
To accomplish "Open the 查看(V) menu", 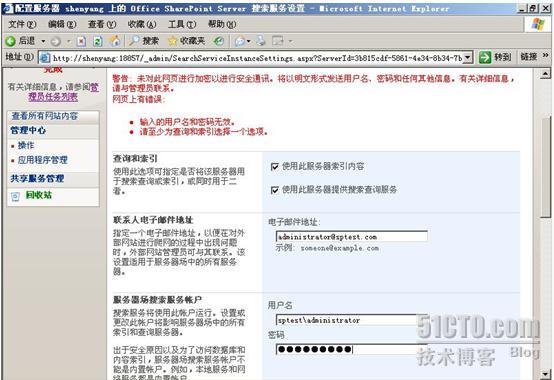I will tap(102, 24).
